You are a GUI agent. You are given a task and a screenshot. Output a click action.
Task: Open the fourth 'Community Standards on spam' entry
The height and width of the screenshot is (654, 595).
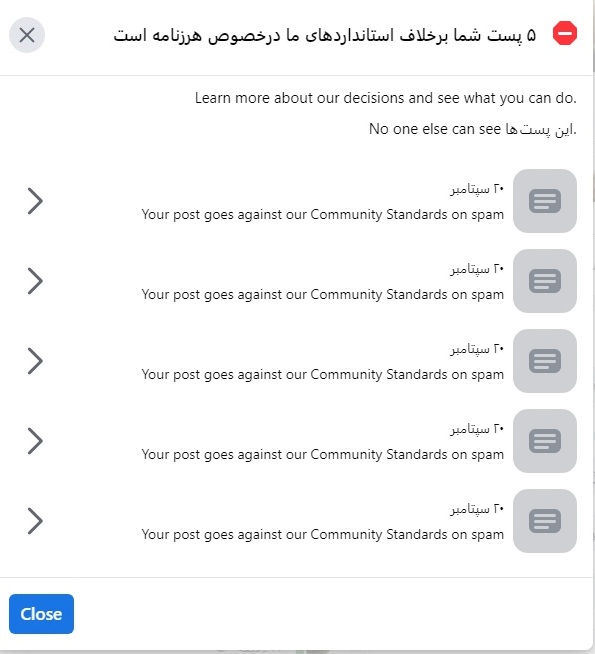322,455
